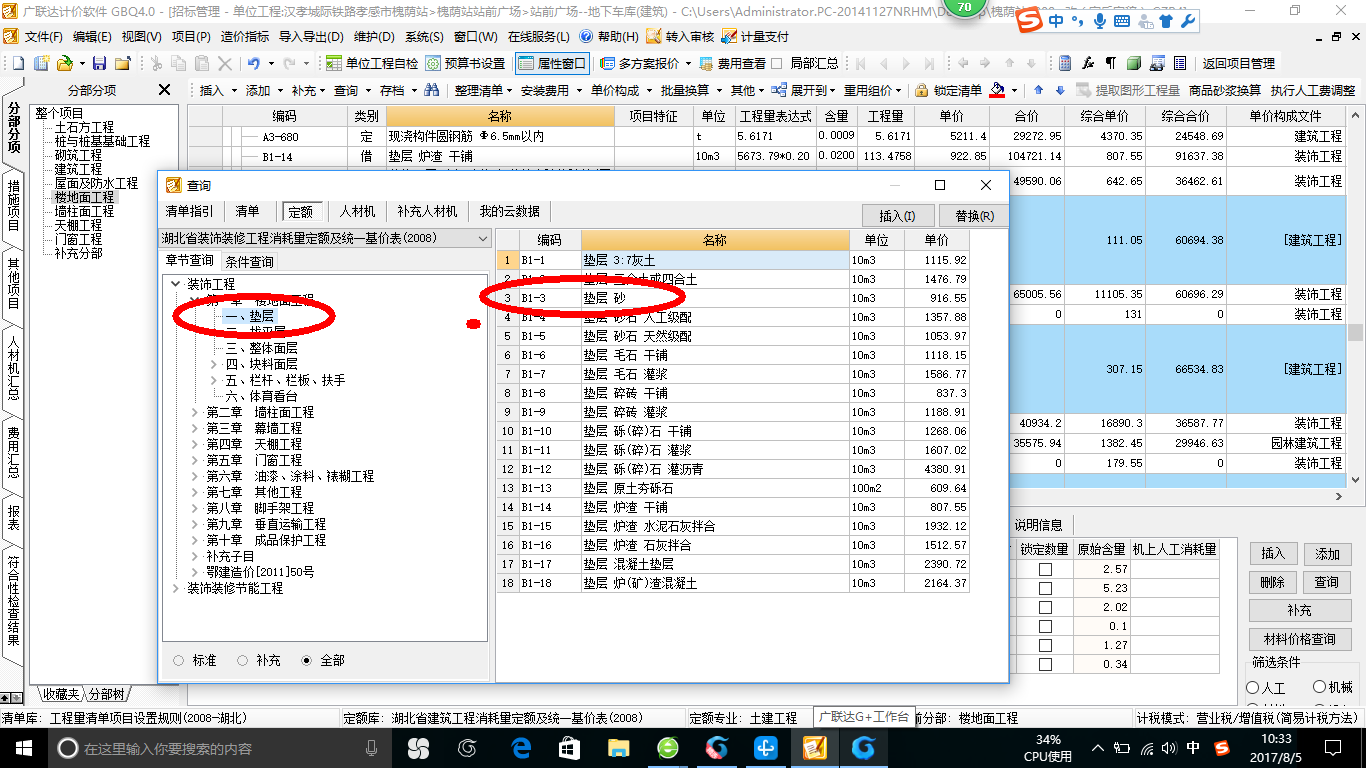Viewport: 1366px width, 768px height.
Task: Click the fx formula icon
Action: pyautogui.click(x=1088, y=63)
